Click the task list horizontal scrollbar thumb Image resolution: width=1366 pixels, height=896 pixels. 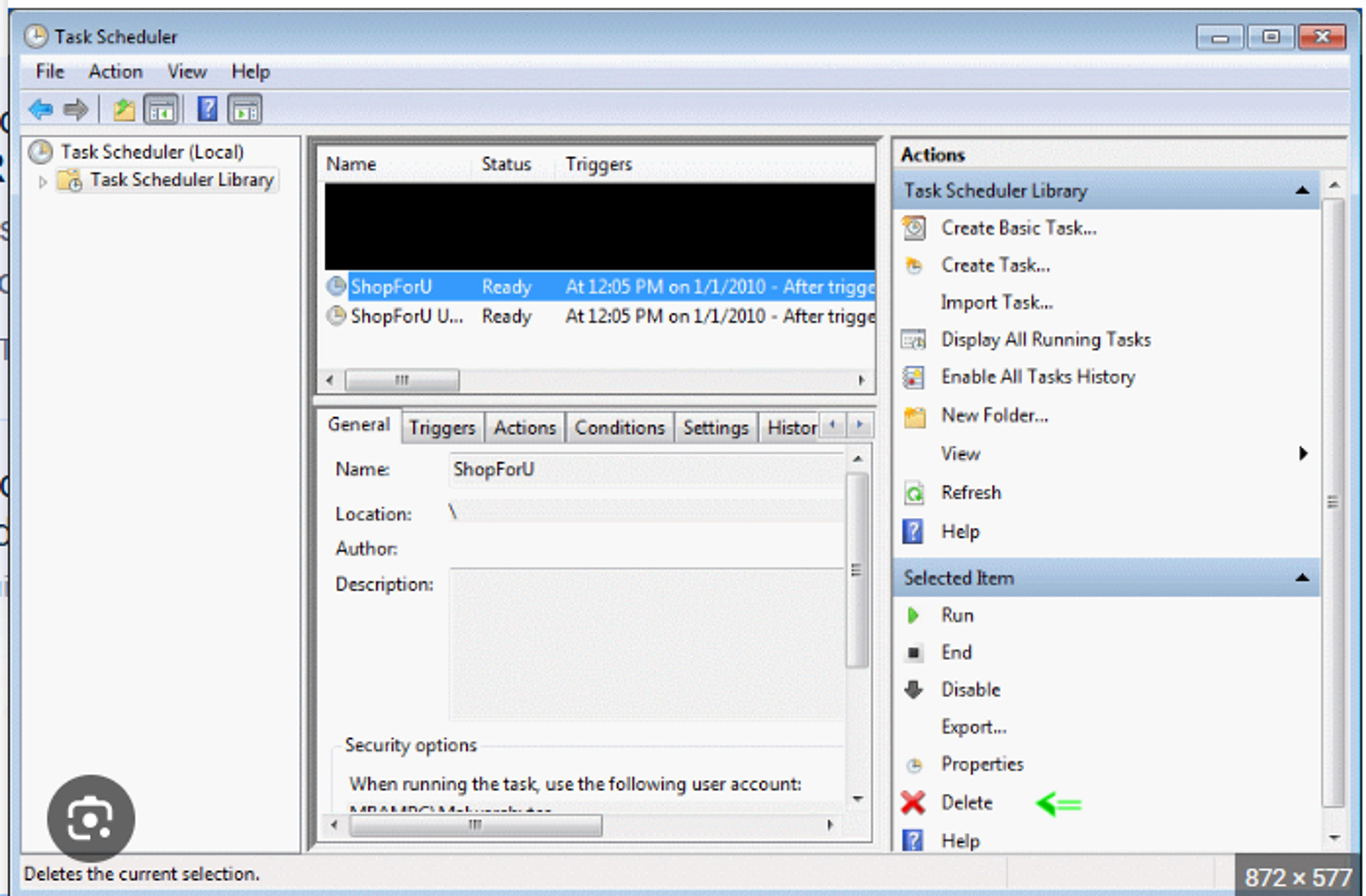(x=402, y=380)
